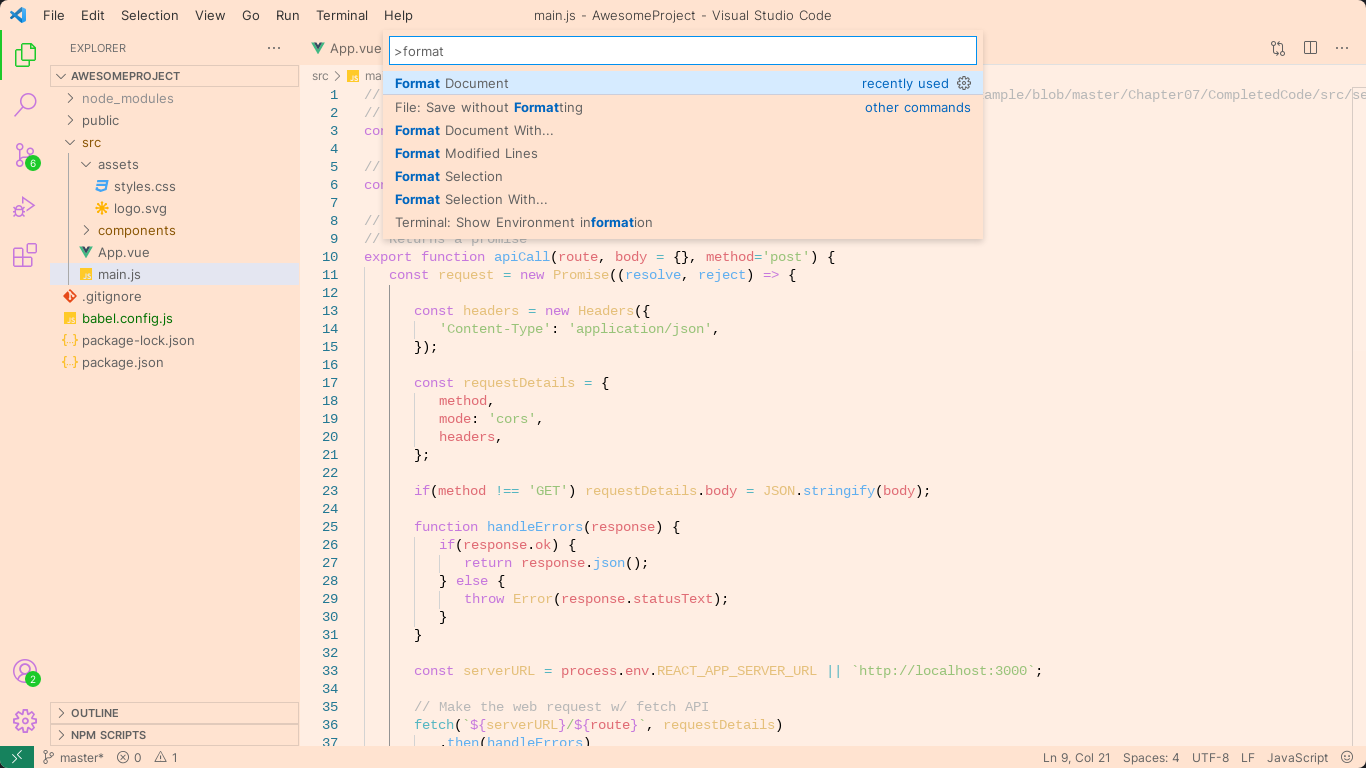Viewport: 1366px width, 768px height.
Task: Run Format Document command
Action: tap(683, 83)
